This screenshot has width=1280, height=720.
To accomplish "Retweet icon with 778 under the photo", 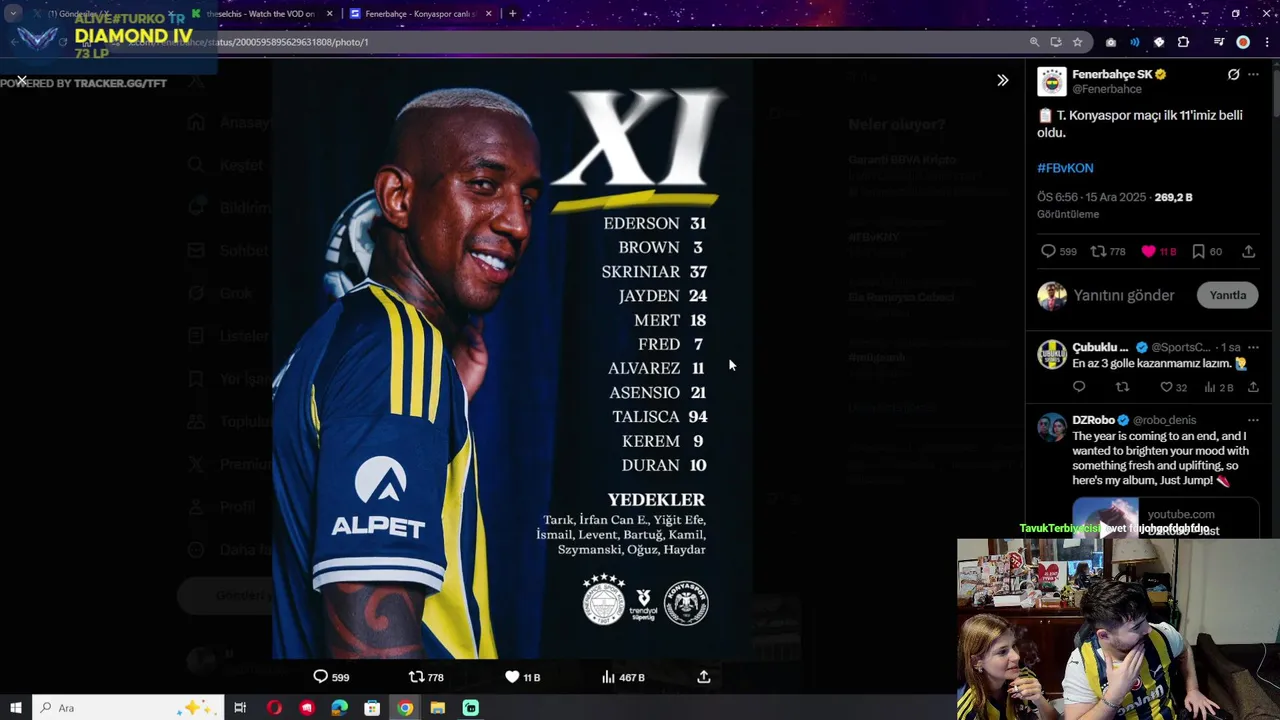I will [416, 677].
